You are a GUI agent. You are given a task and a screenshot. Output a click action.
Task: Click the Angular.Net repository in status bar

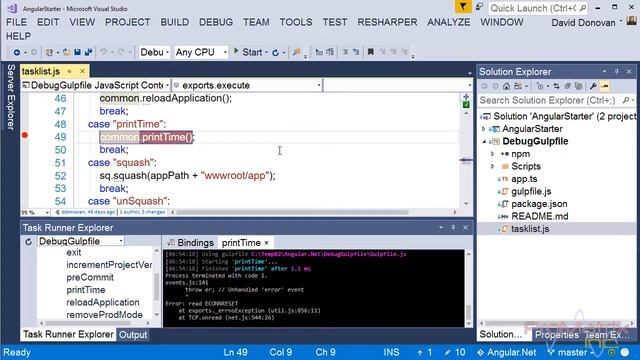pyautogui.click(x=507, y=352)
